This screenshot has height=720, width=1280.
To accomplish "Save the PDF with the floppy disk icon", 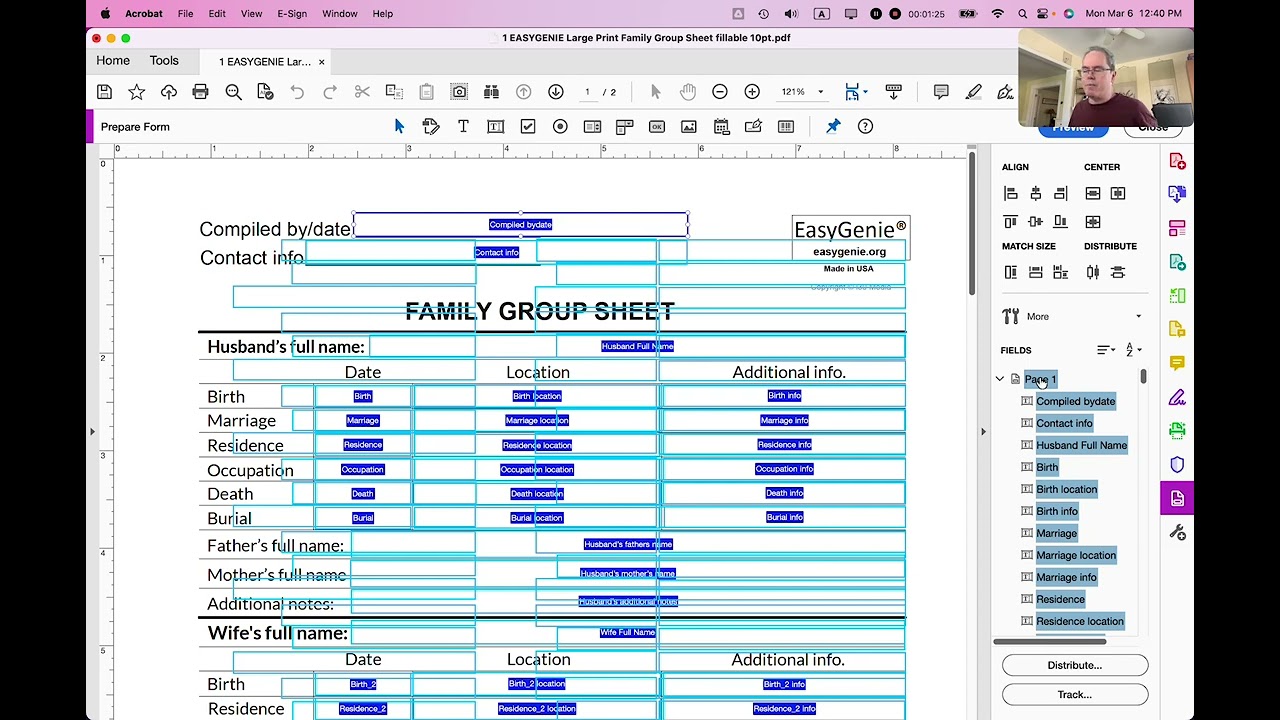I will click(x=104, y=92).
